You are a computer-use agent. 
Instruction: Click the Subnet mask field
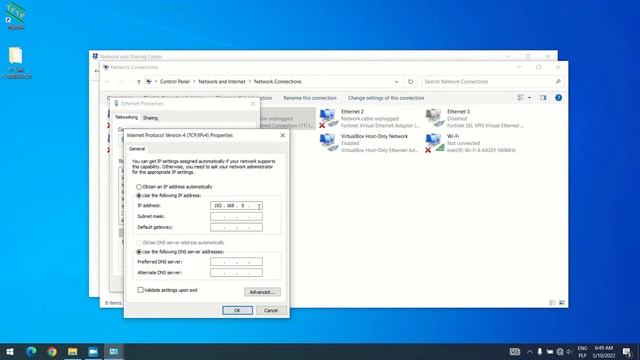(236, 216)
